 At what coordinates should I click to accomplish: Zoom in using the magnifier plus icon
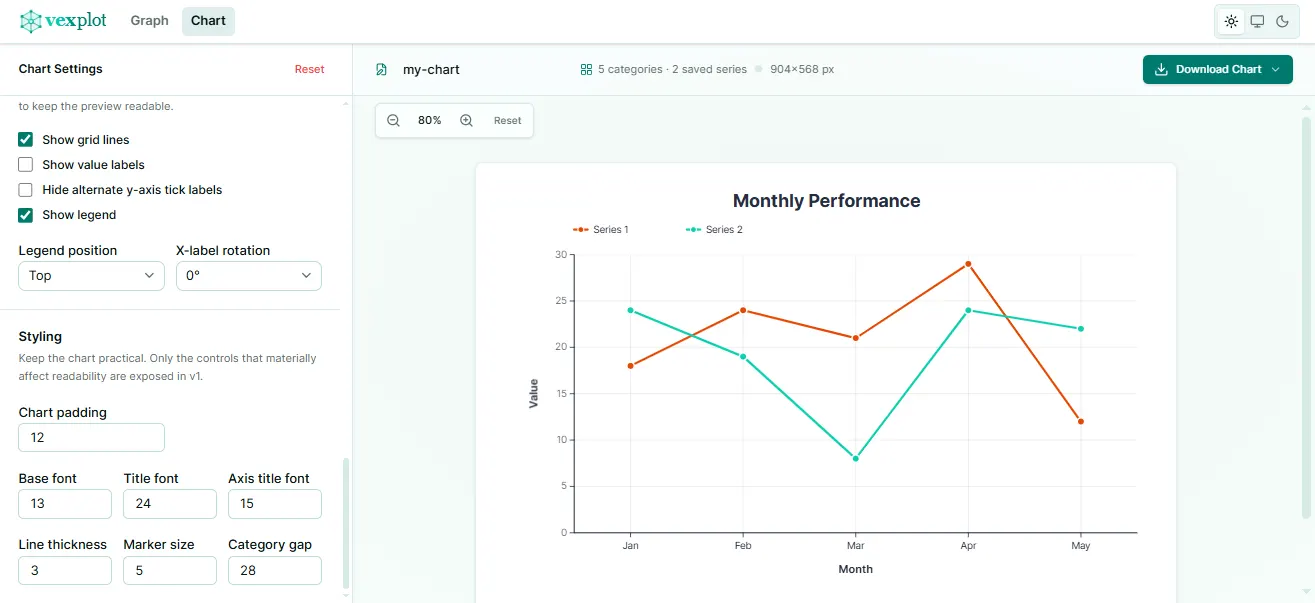(465, 120)
